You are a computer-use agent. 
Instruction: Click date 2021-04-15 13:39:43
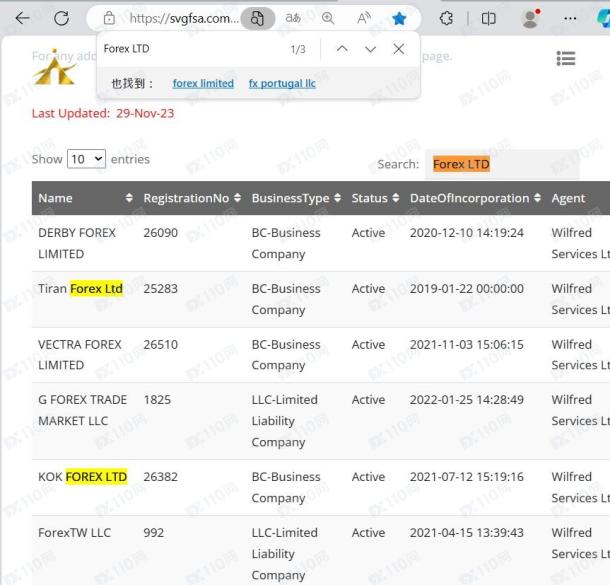466,532
